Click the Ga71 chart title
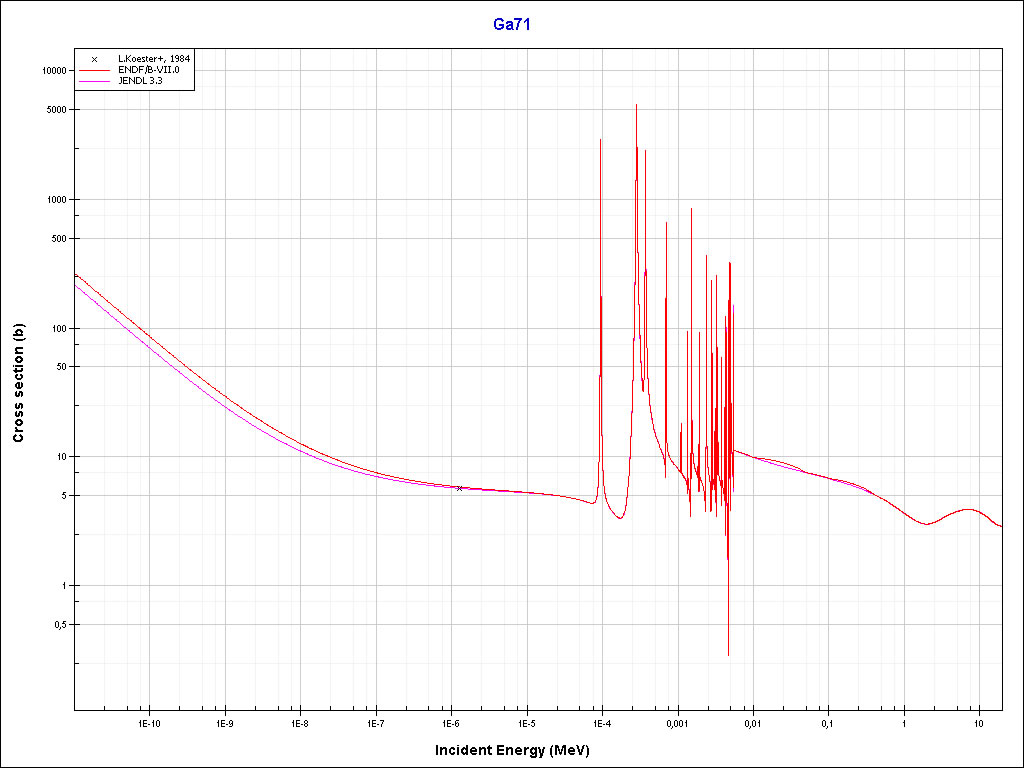Screen dimensions: 1024x768 (511, 24)
